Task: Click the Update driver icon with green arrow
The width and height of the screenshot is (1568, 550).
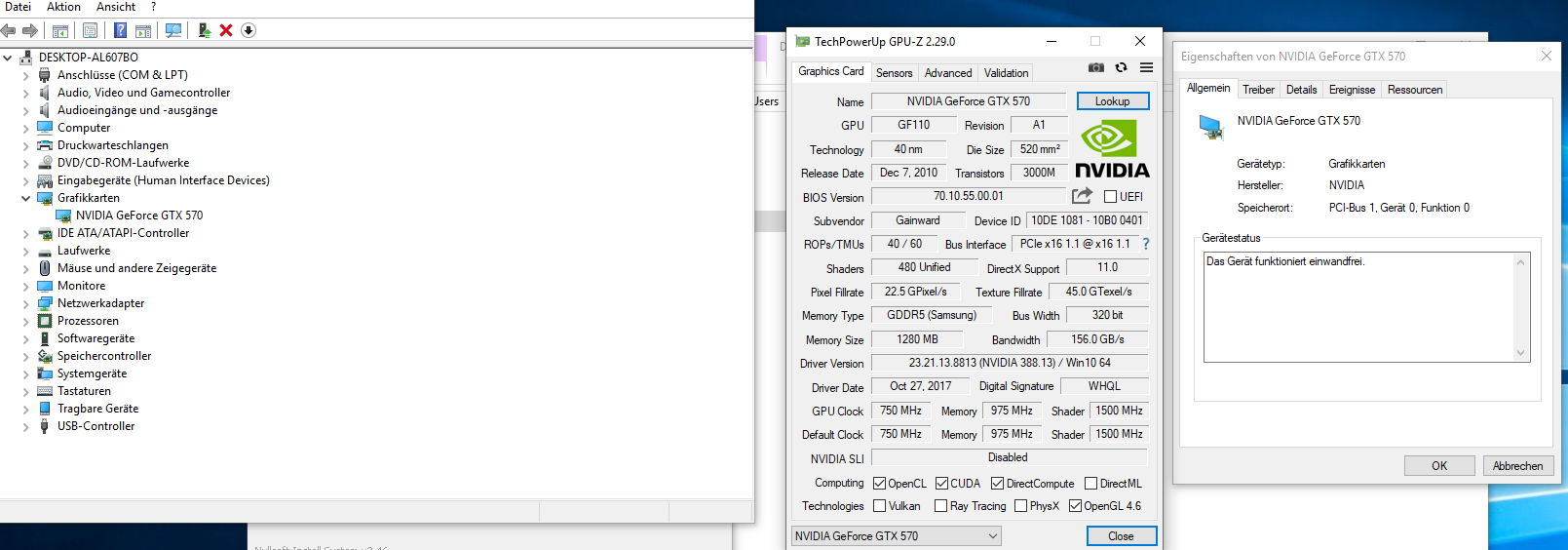Action: click(204, 30)
